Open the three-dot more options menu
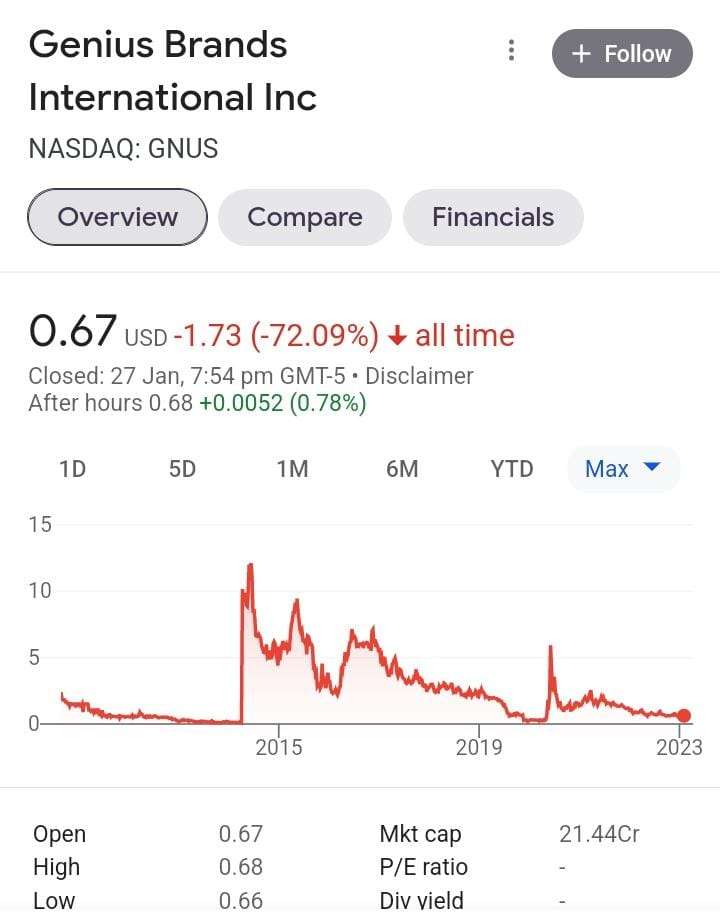 512,51
